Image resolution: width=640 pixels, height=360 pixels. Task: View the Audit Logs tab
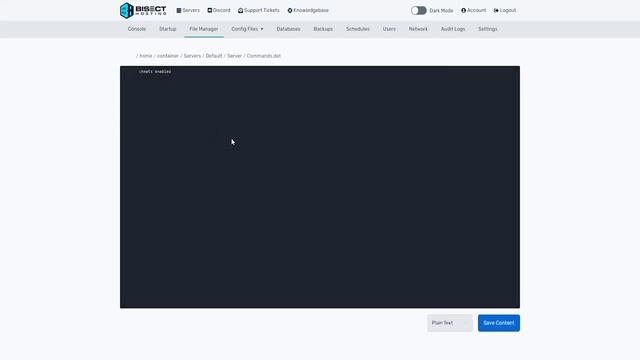[453, 29]
